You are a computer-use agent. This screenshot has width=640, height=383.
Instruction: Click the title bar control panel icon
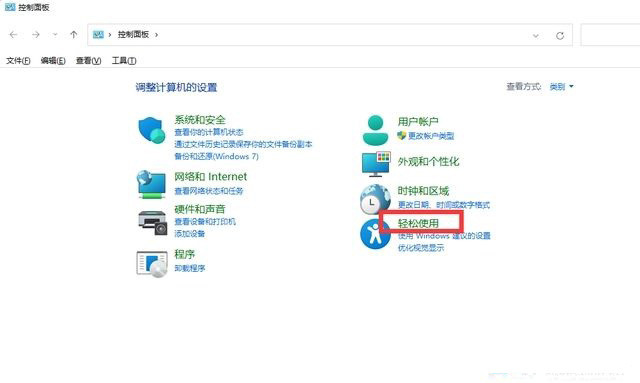click(x=10, y=7)
